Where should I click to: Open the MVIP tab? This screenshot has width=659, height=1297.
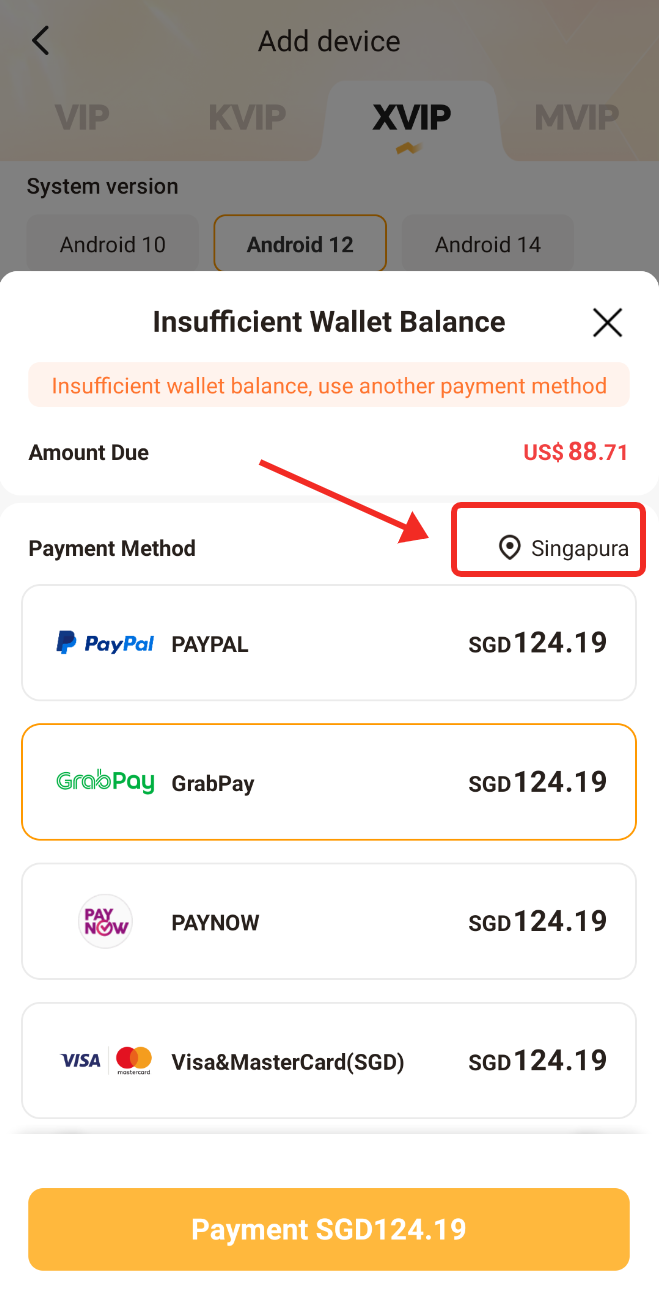tap(577, 119)
